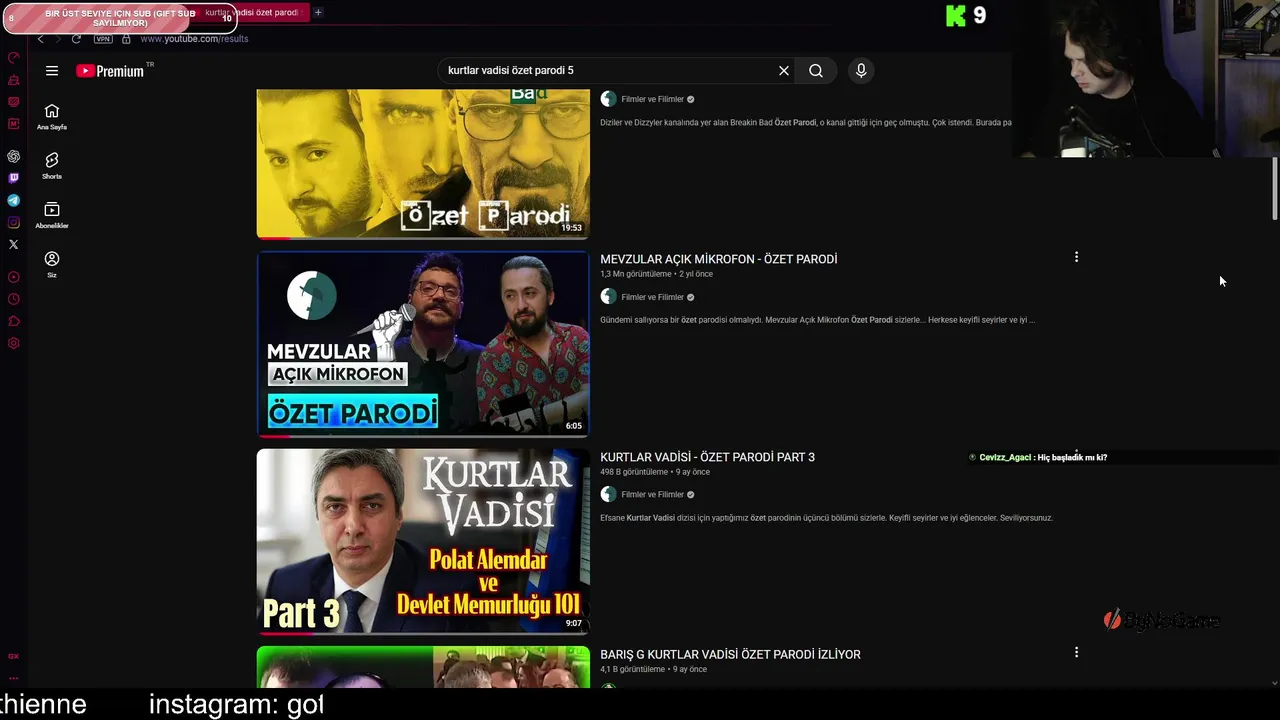Image resolution: width=1280 pixels, height=720 pixels.
Task: Go to the YouTube Premium home logo
Action: pyautogui.click(x=110, y=71)
